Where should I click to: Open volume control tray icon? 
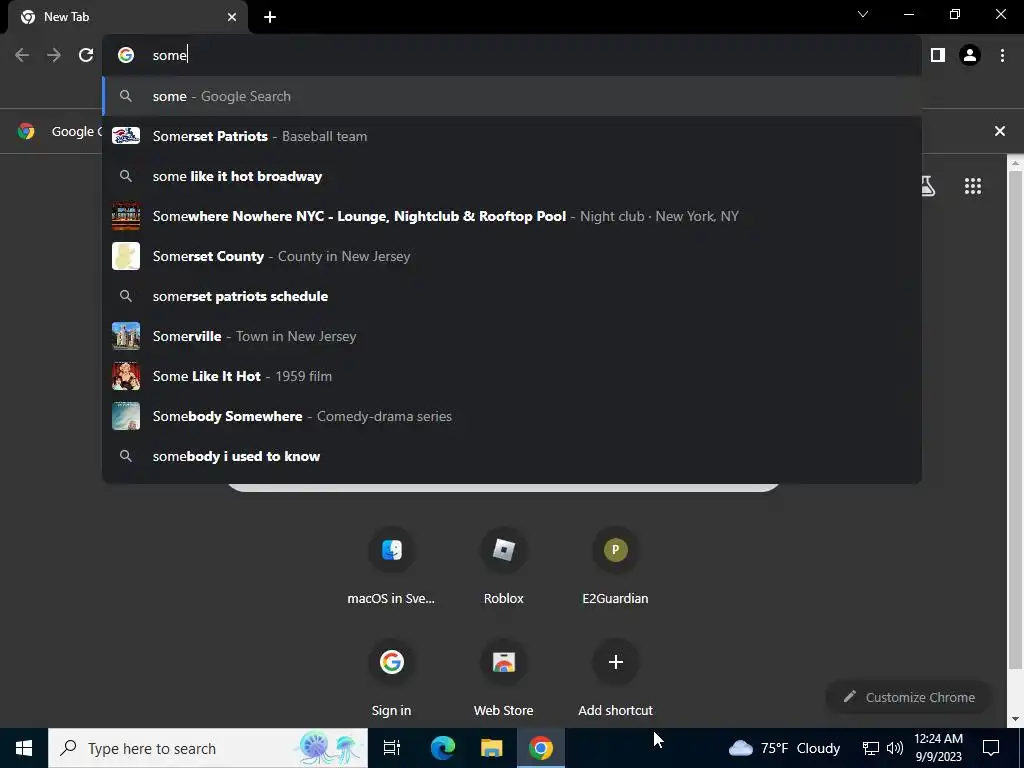[895, 748]
